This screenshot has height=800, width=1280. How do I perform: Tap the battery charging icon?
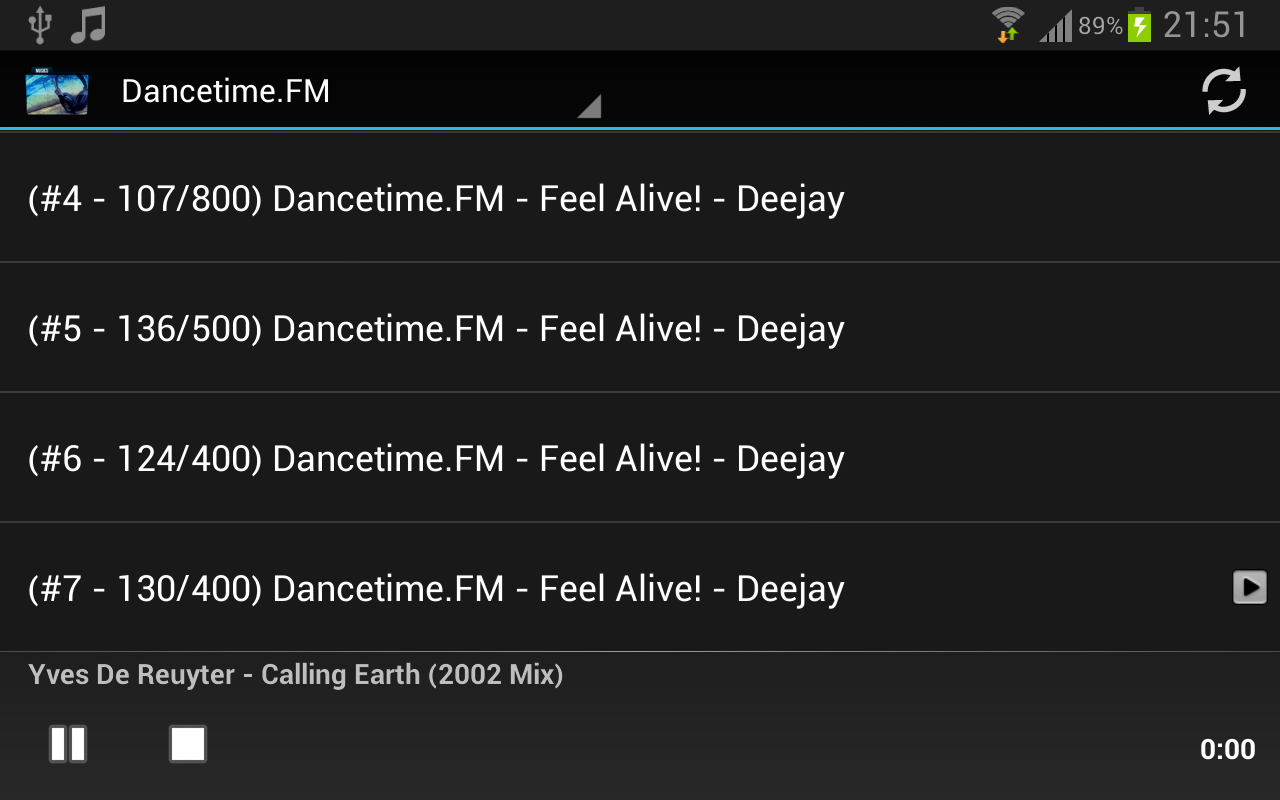[1139, 24]
